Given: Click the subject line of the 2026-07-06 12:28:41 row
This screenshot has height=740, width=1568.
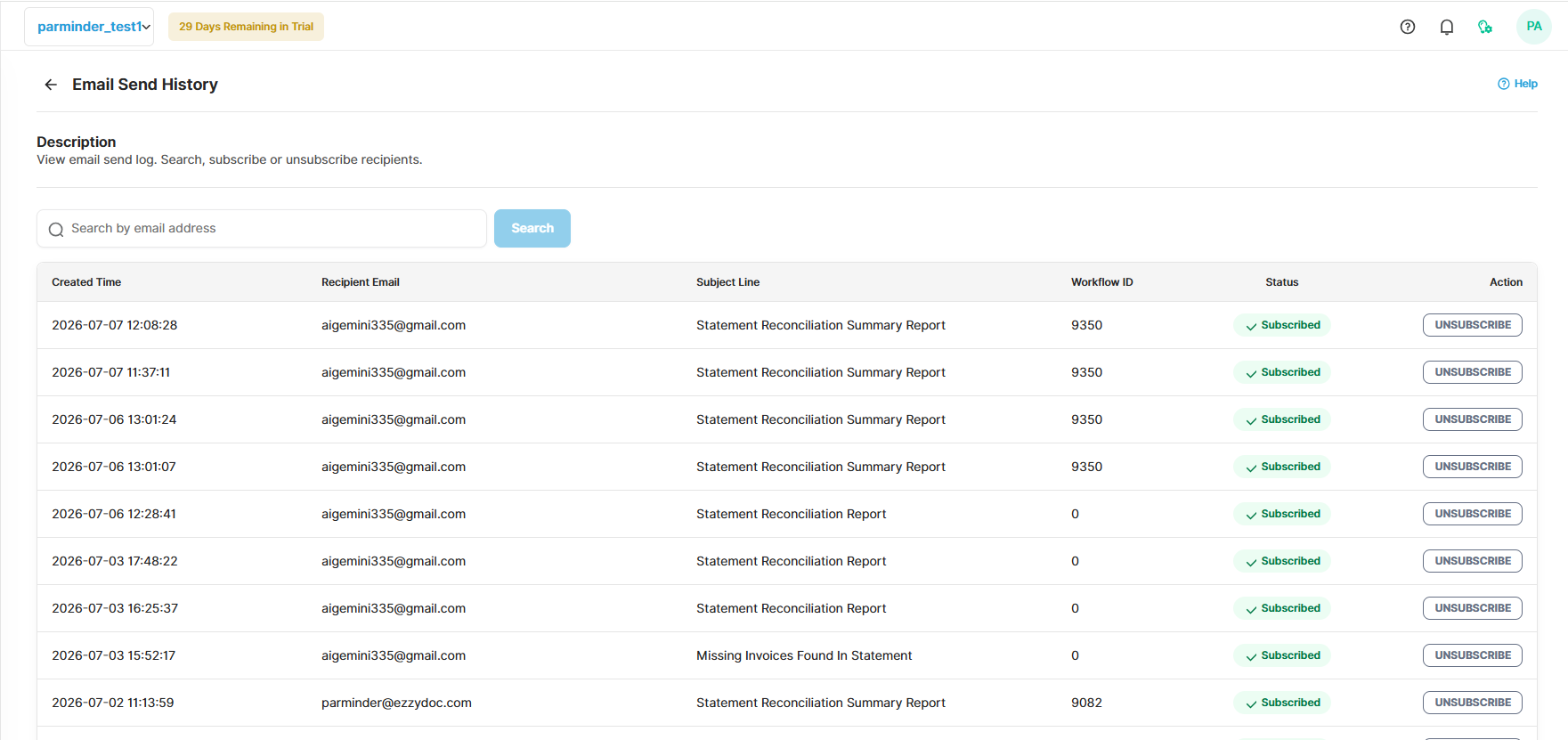Looking at the screenshot, I should tap(792, 514).
